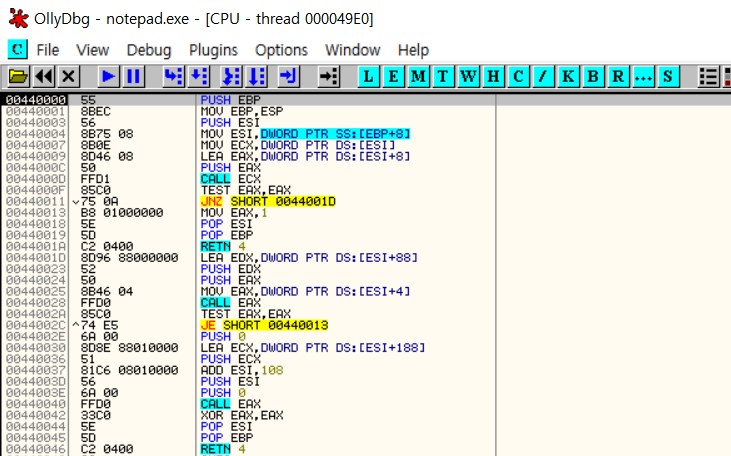Click address 00440028 row
The image size is (731, 456).
35,303
